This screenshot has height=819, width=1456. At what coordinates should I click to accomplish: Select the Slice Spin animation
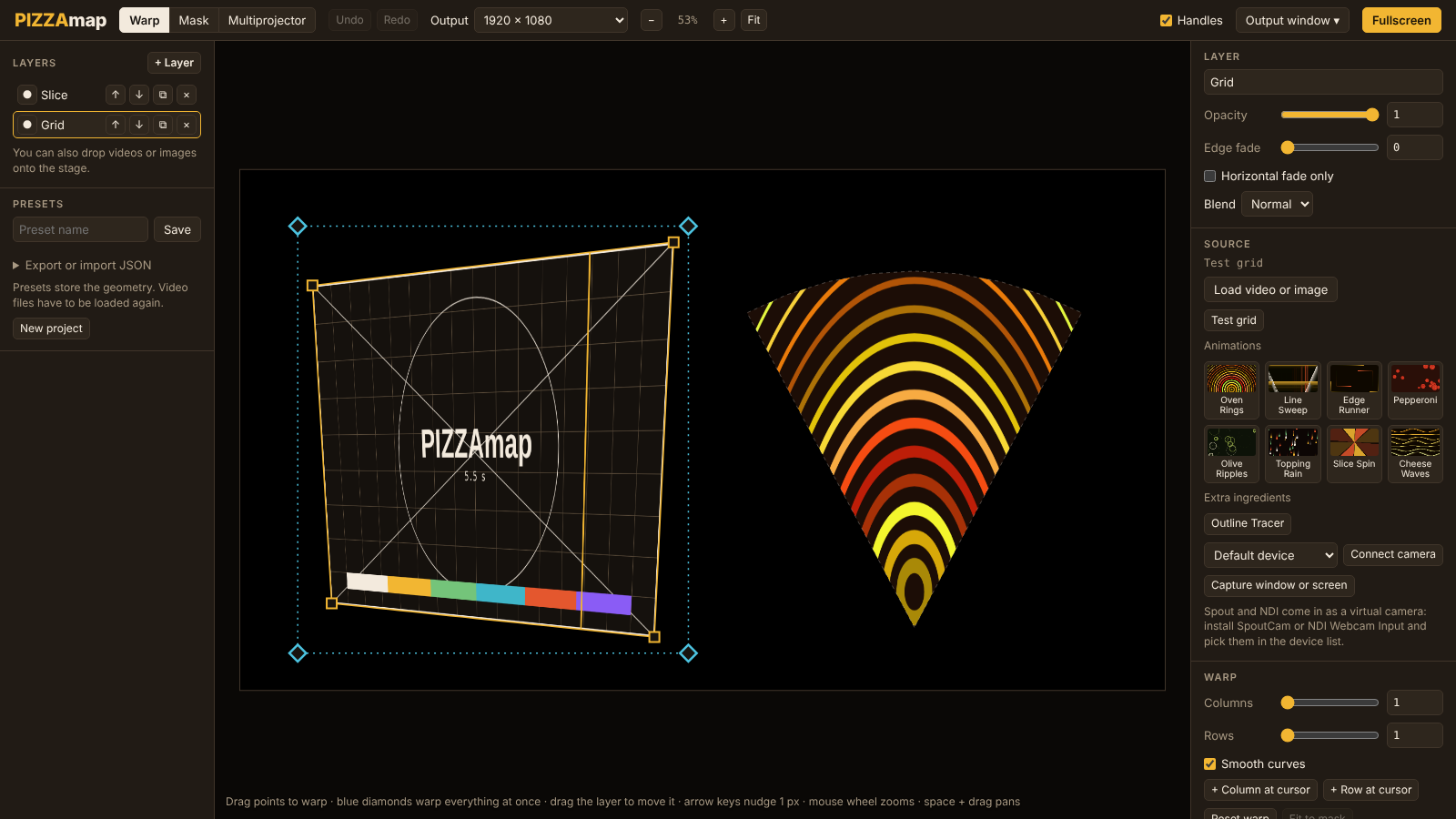tap(1354, 454)
